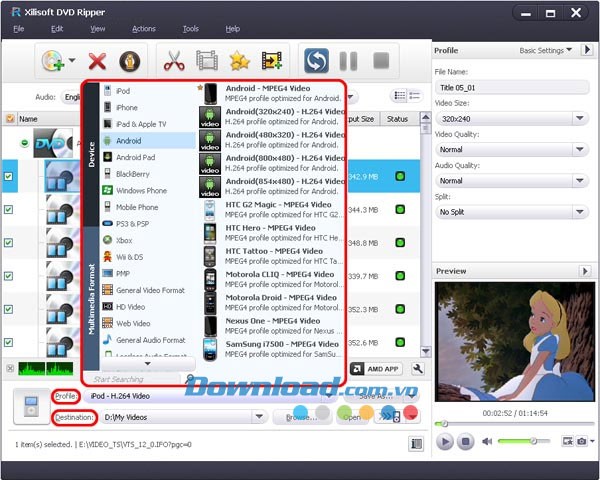Toggle the check-all box in Name header
Screen dimensions: 600x480
(x=10, y=119)
